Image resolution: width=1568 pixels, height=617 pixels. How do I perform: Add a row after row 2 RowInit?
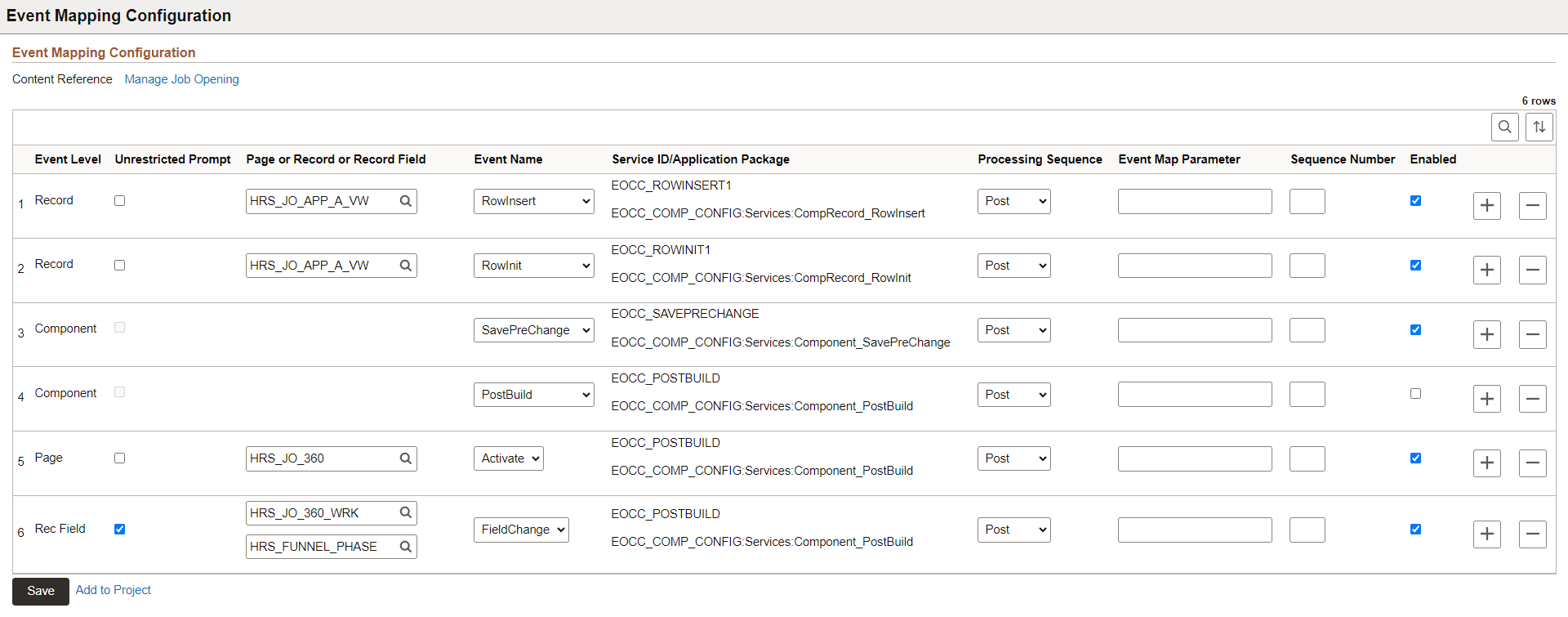pos(1486,270)
